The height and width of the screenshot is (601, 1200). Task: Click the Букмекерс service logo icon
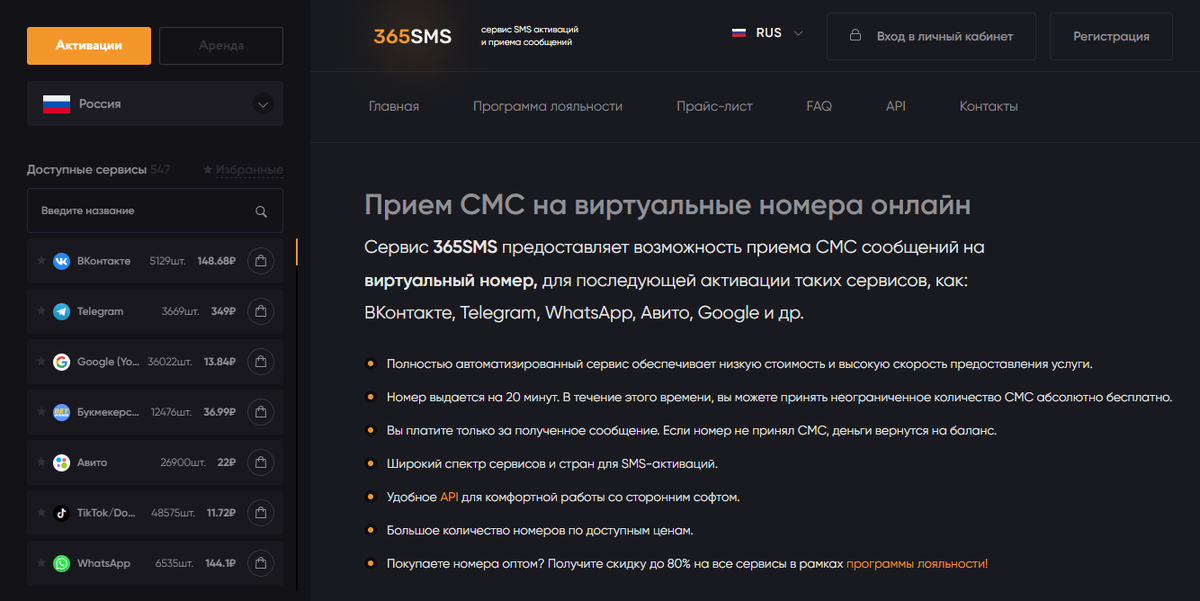61,412
